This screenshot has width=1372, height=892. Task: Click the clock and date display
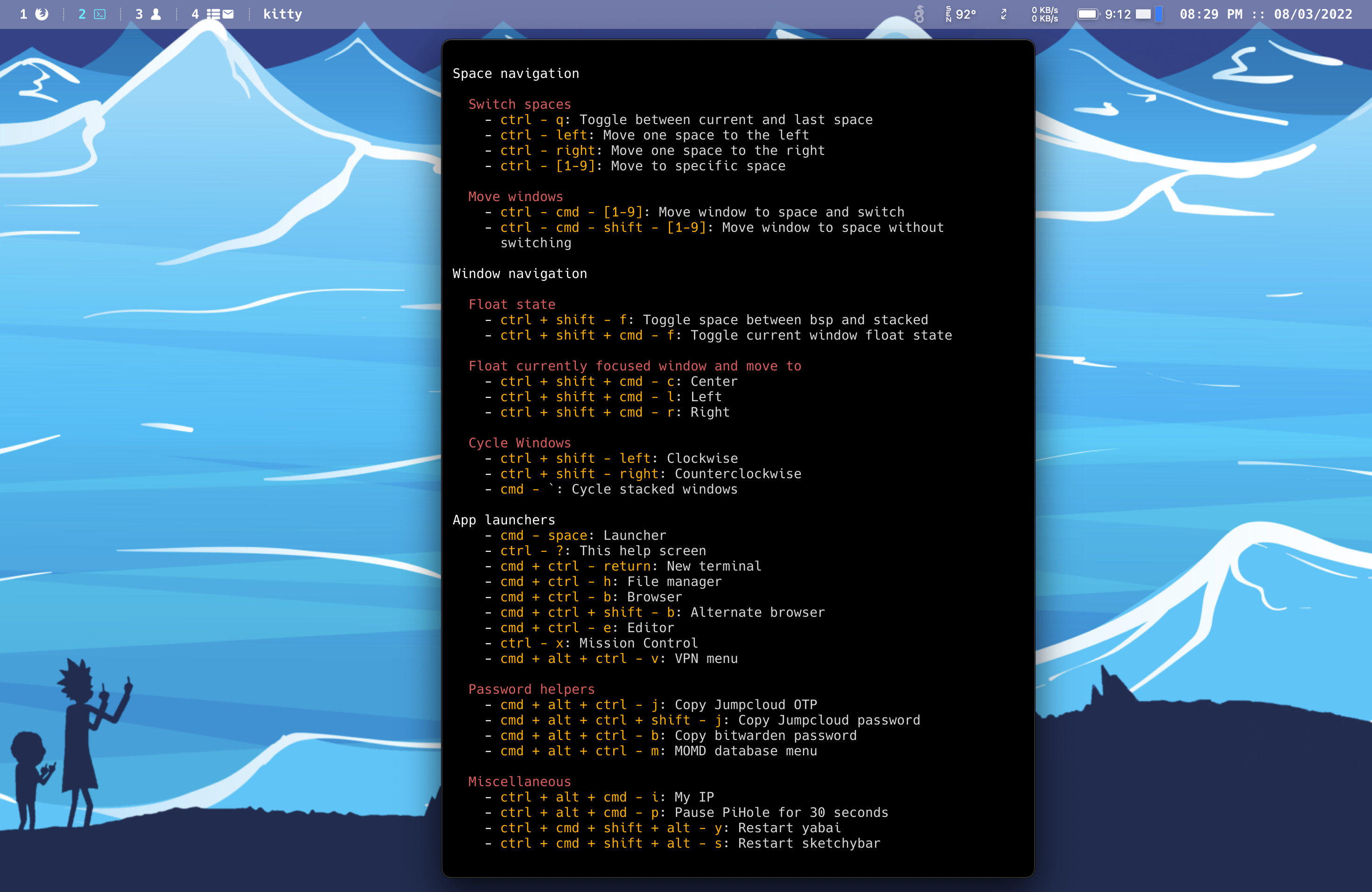1265,14
